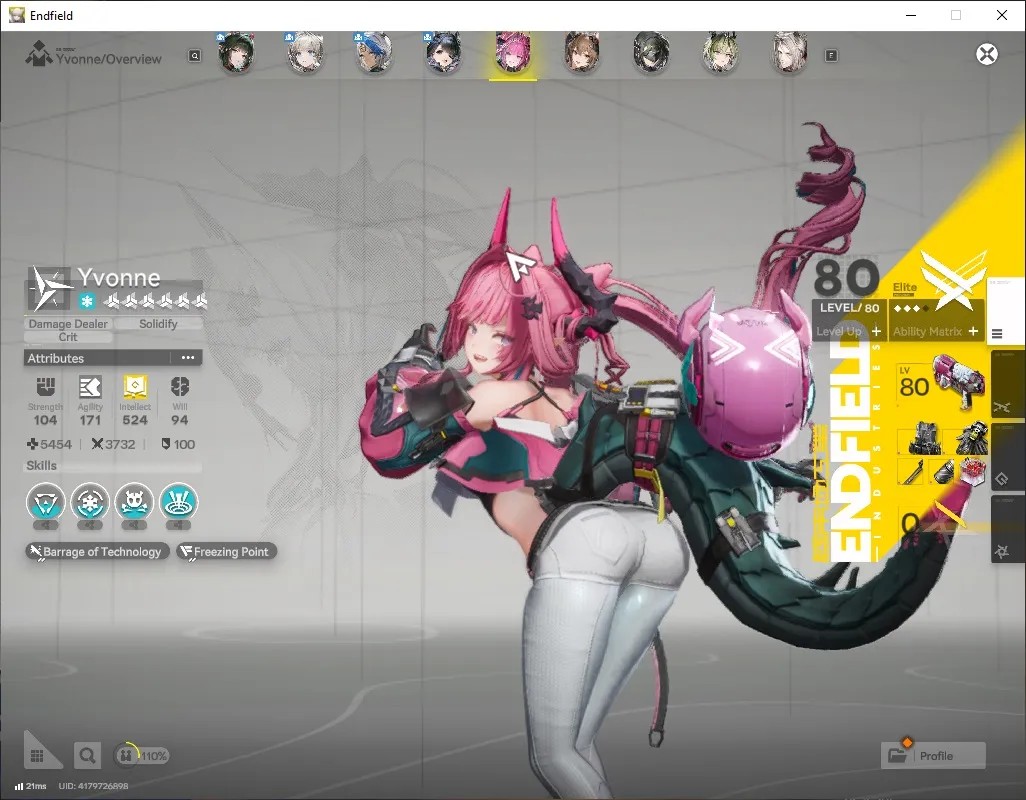The width and height of the screenshot is (1026, 800).
Task: Select the light green-haired eighth portrait
Action: [x=720, y=54]
